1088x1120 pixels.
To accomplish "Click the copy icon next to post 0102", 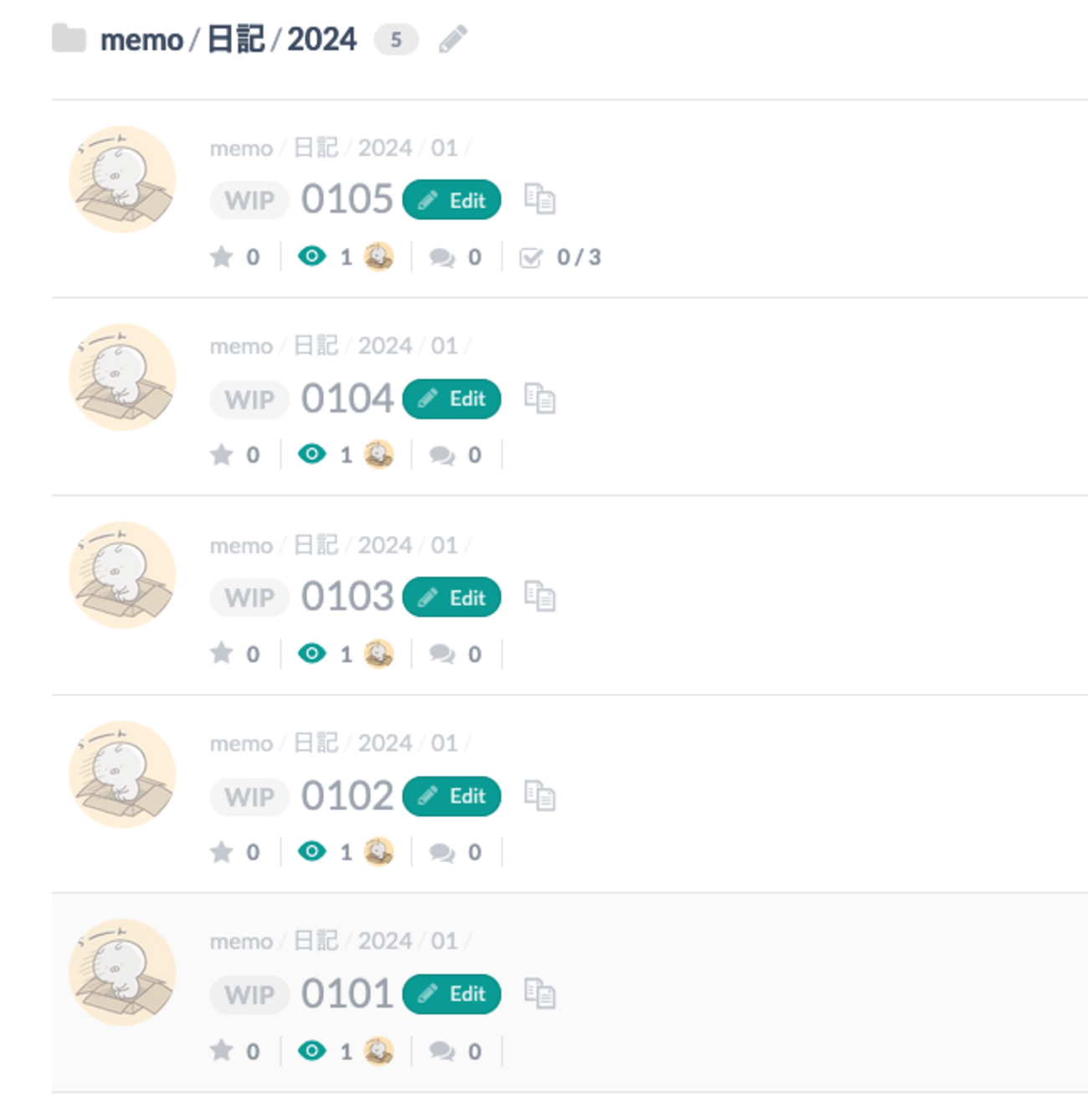I will click(540, 795).
